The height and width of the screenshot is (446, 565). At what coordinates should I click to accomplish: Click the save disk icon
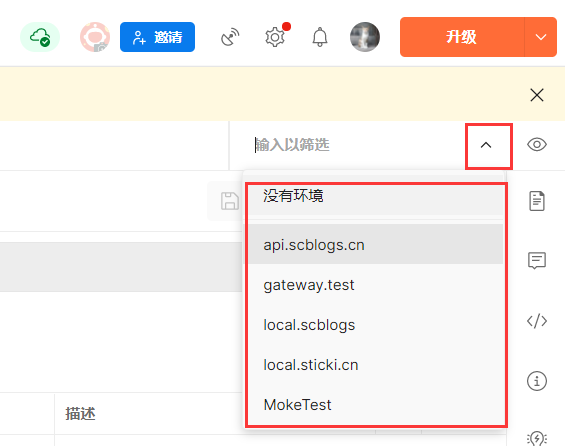[230, 201]
